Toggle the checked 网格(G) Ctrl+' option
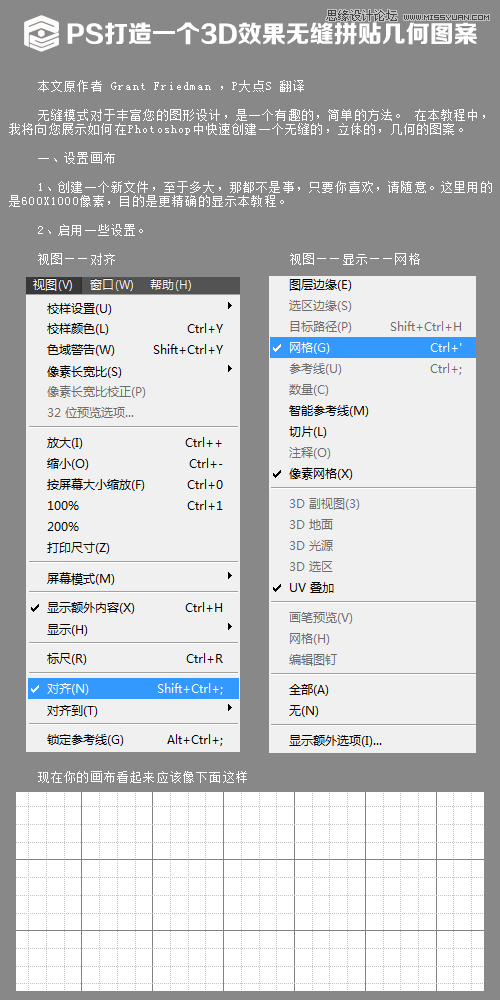500x1000 pixels. coord(372,348)
